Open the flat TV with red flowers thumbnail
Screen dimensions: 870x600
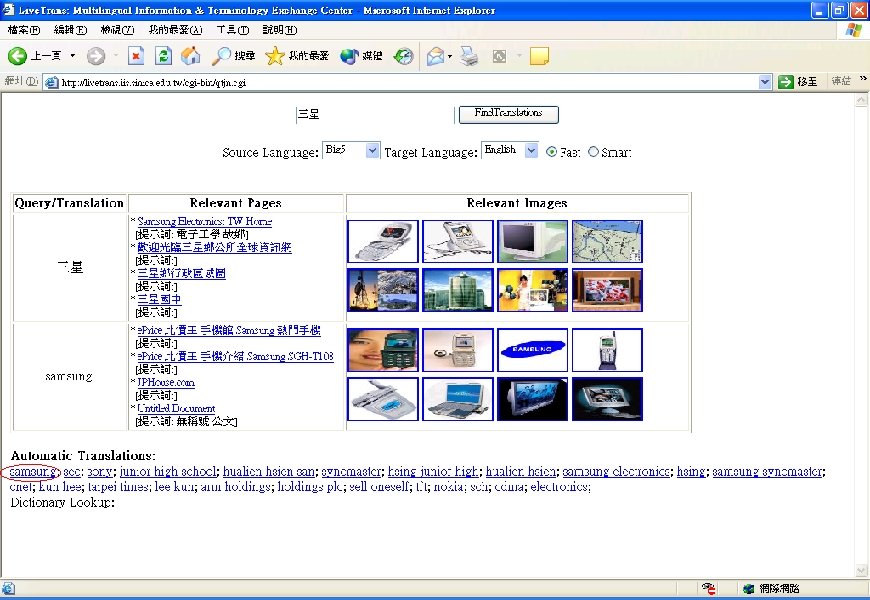click(x=607, y=290)
